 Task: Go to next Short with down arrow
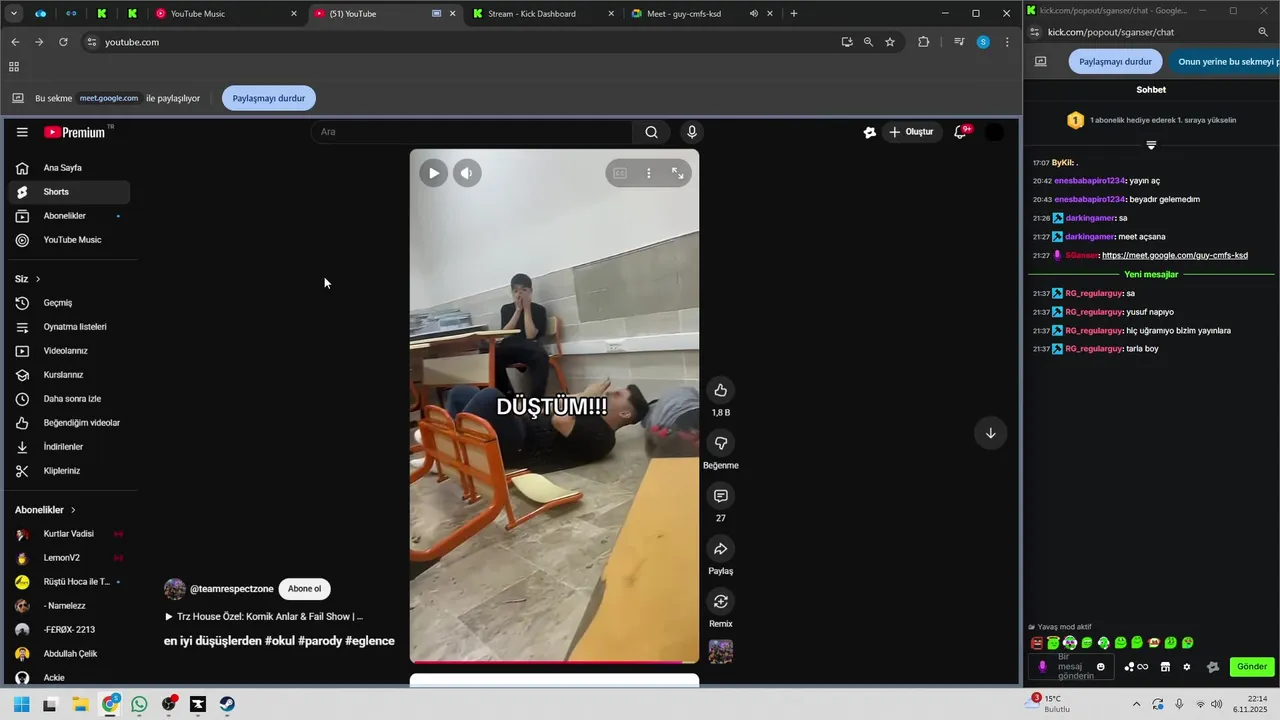point(991,433)
